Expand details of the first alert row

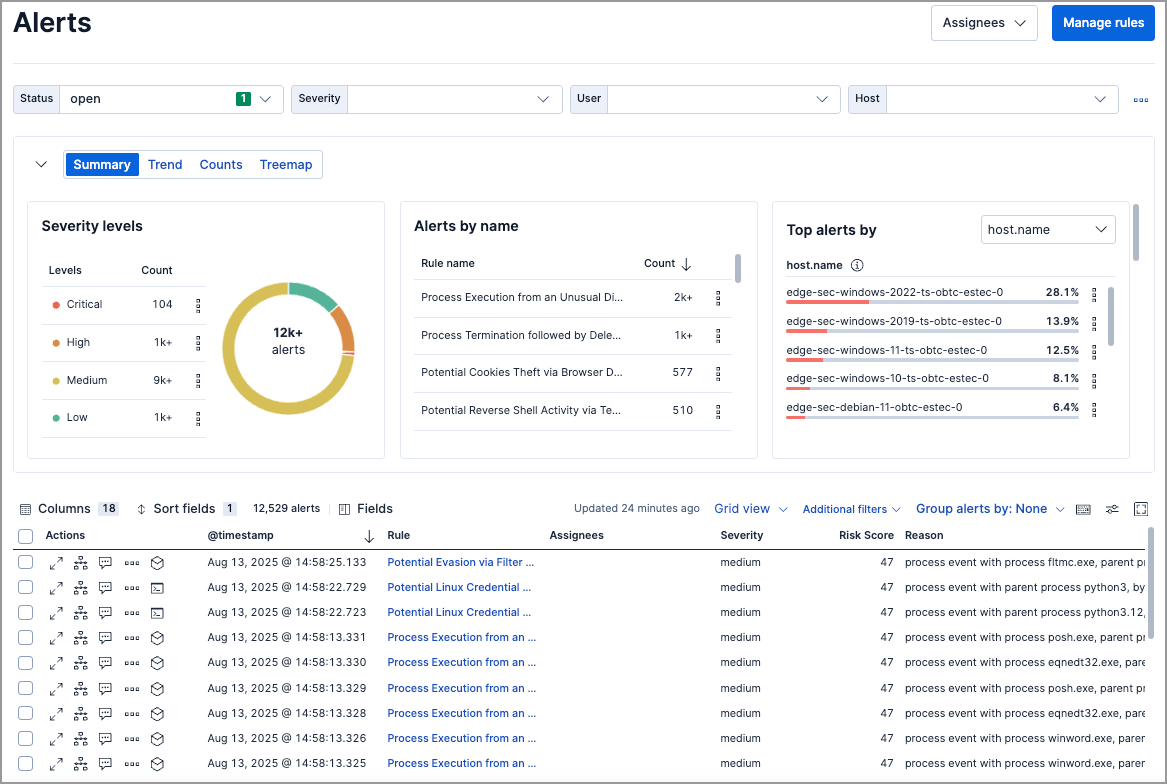(x=58, y=562)
